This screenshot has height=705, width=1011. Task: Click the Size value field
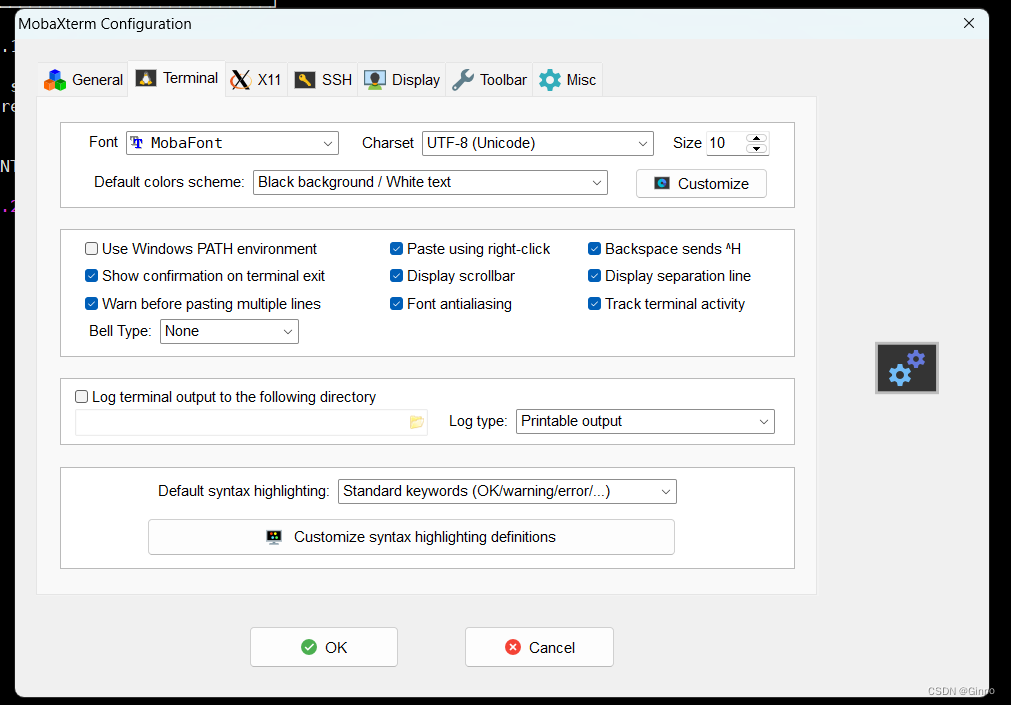coord(726,143)
